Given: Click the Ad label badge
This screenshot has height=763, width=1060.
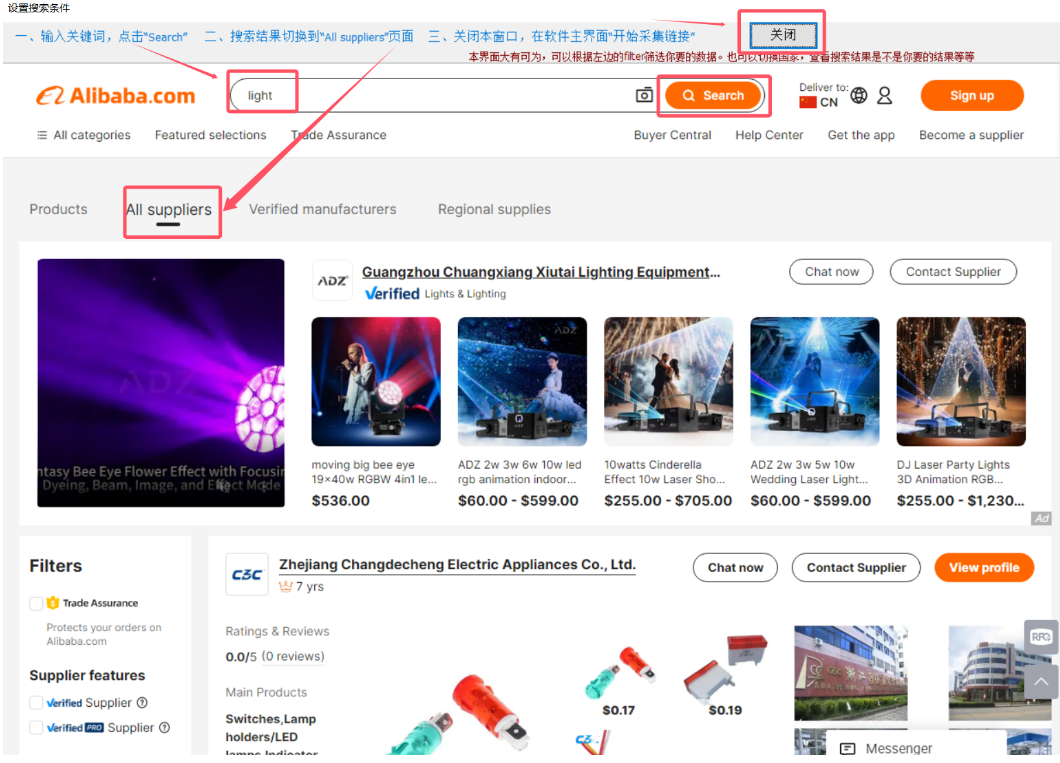Looking at the screenshot, I should point(1041,518).
